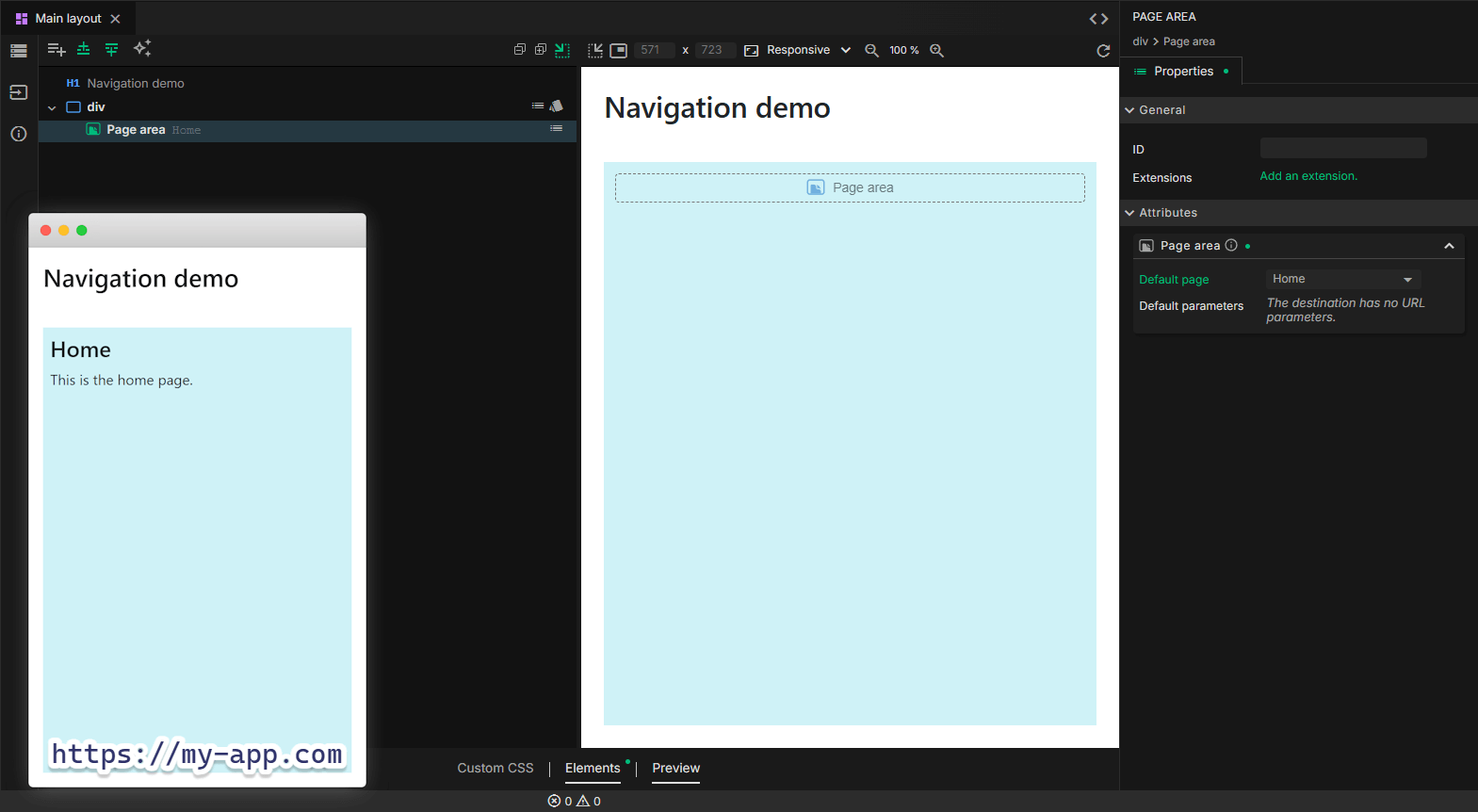The image size is (1478, 812).
Task: Open the info icon in the left sidebar
Action: [18, 134]
